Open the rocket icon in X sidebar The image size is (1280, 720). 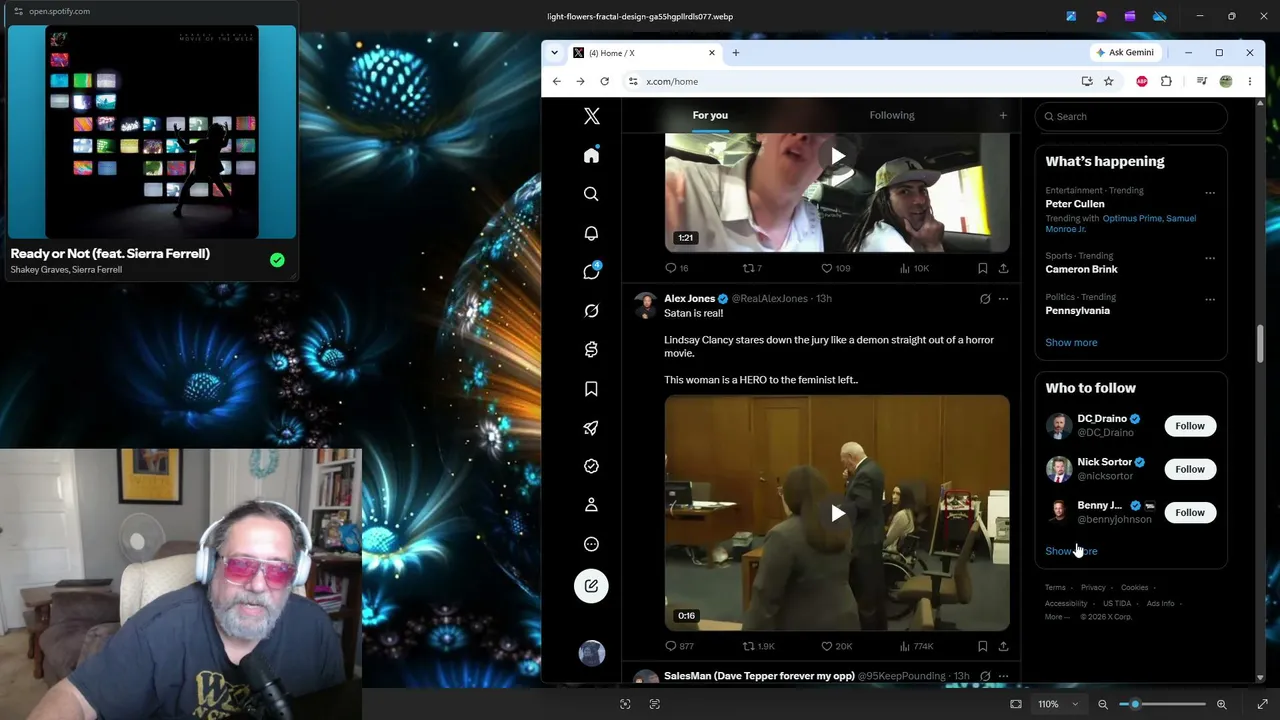[591, 428]
